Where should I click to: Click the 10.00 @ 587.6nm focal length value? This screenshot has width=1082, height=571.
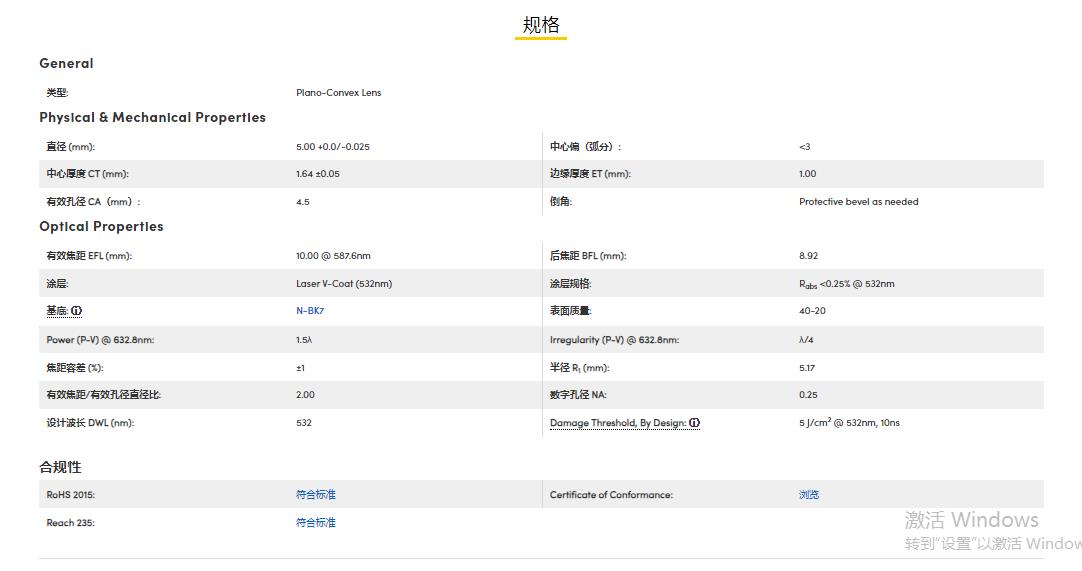pyautogui.click(x=333, y=256)
